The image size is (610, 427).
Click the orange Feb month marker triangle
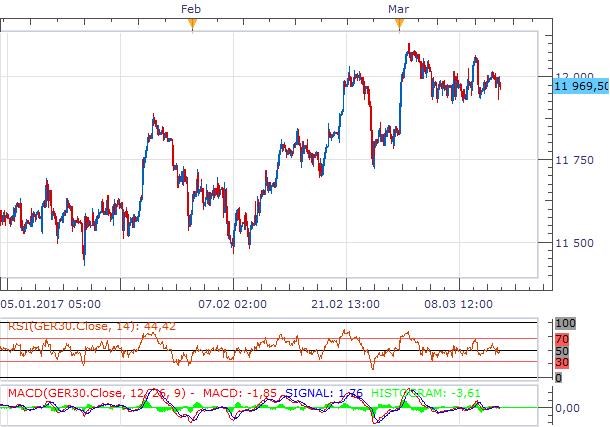192,25
